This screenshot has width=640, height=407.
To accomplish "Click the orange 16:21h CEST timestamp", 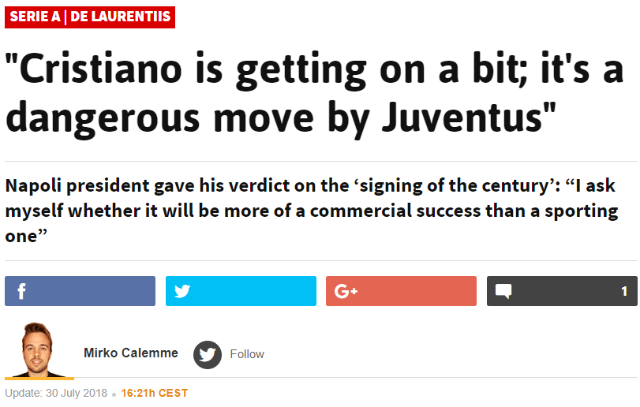I will tap(154, 393).
